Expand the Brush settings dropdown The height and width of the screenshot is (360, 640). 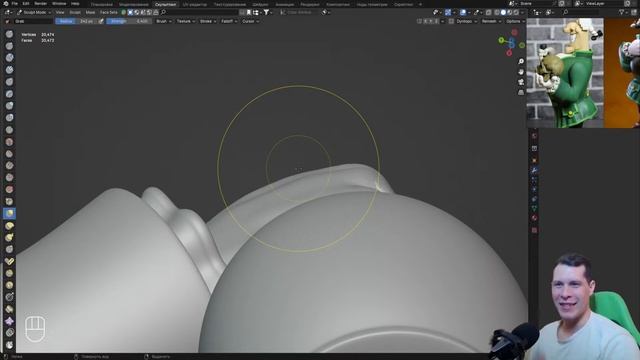164,21
